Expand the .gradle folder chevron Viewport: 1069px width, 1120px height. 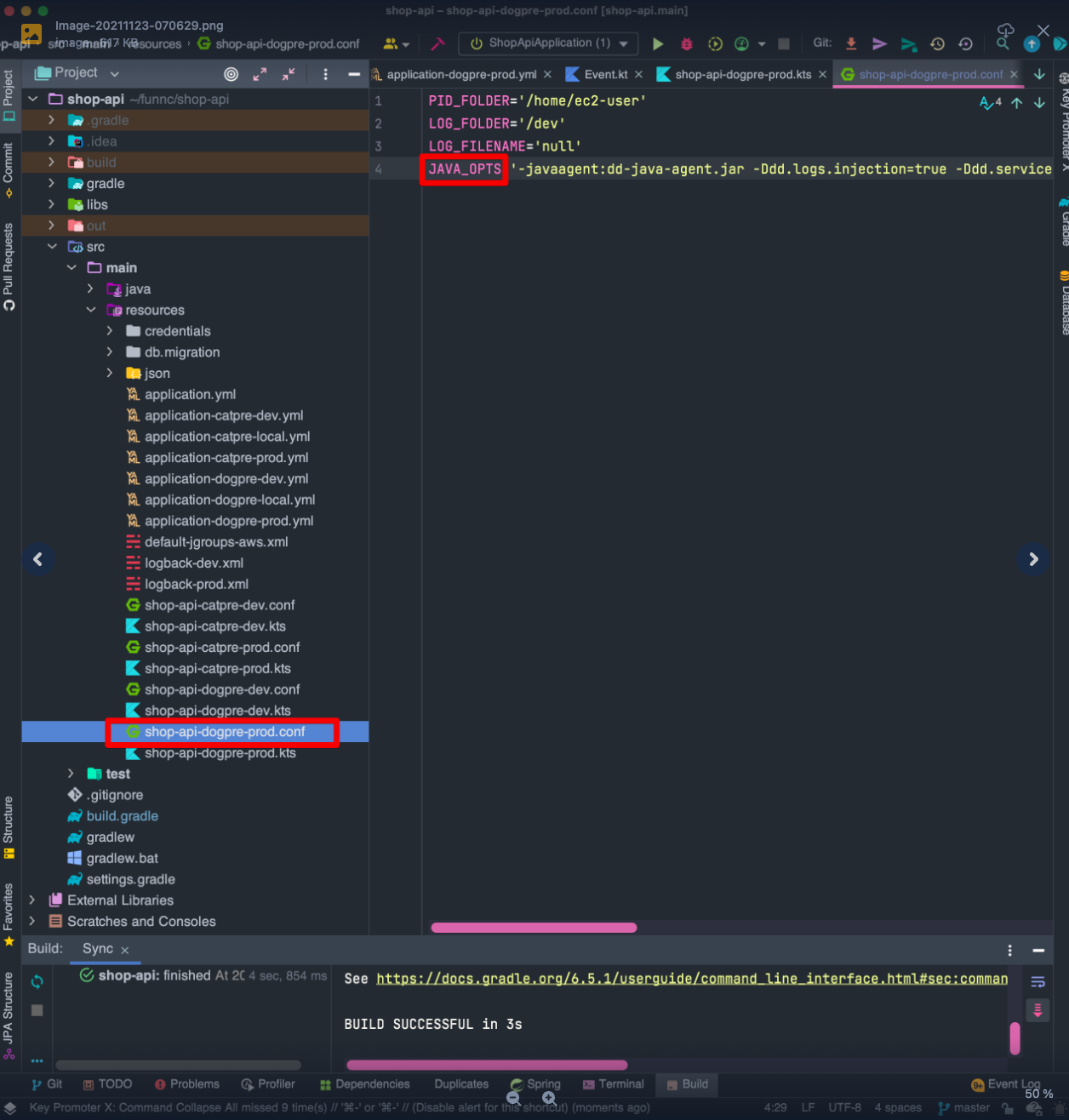click(x=51, y=120)
